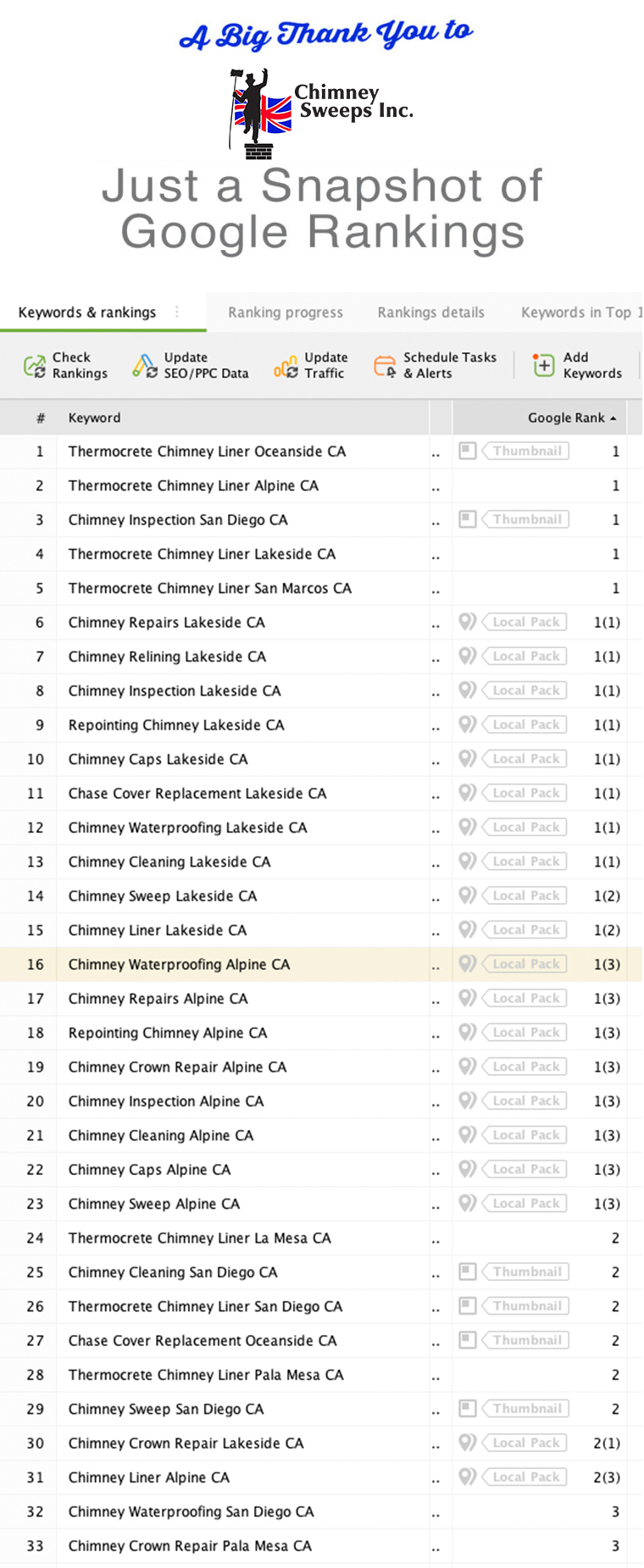Sort by Google Rank column arrow
Screen dimensions: 644x1568
pyautogui.click(x=613, y=418)
